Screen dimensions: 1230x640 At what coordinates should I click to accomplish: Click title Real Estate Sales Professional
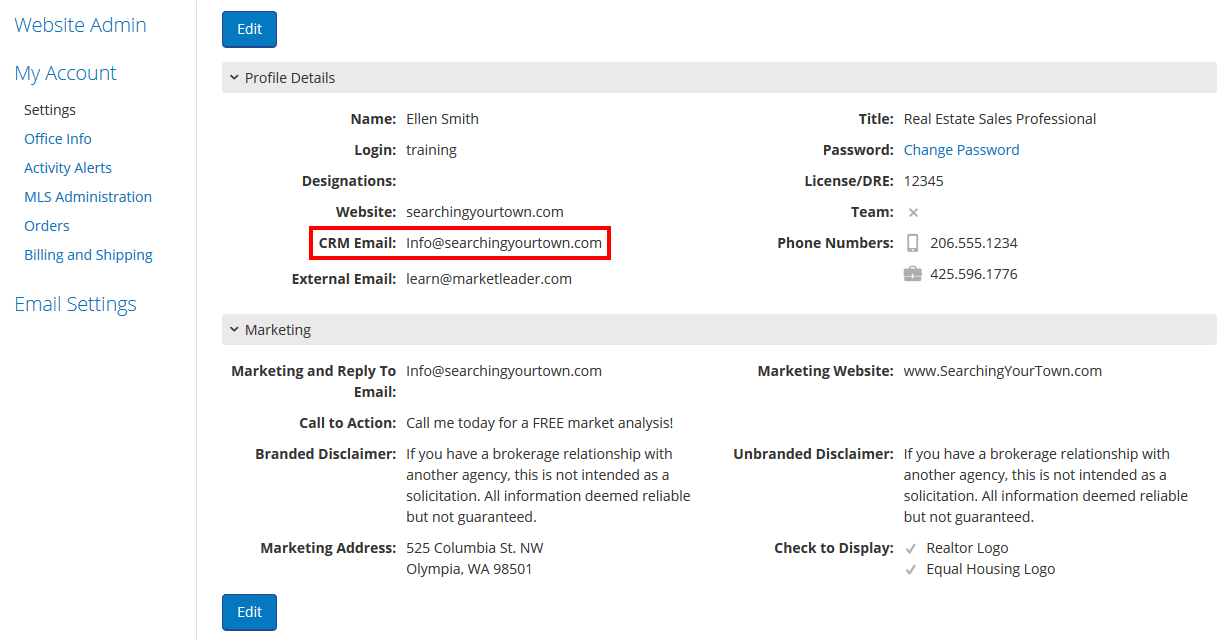pyautogui.click(x=1000, y=119)
